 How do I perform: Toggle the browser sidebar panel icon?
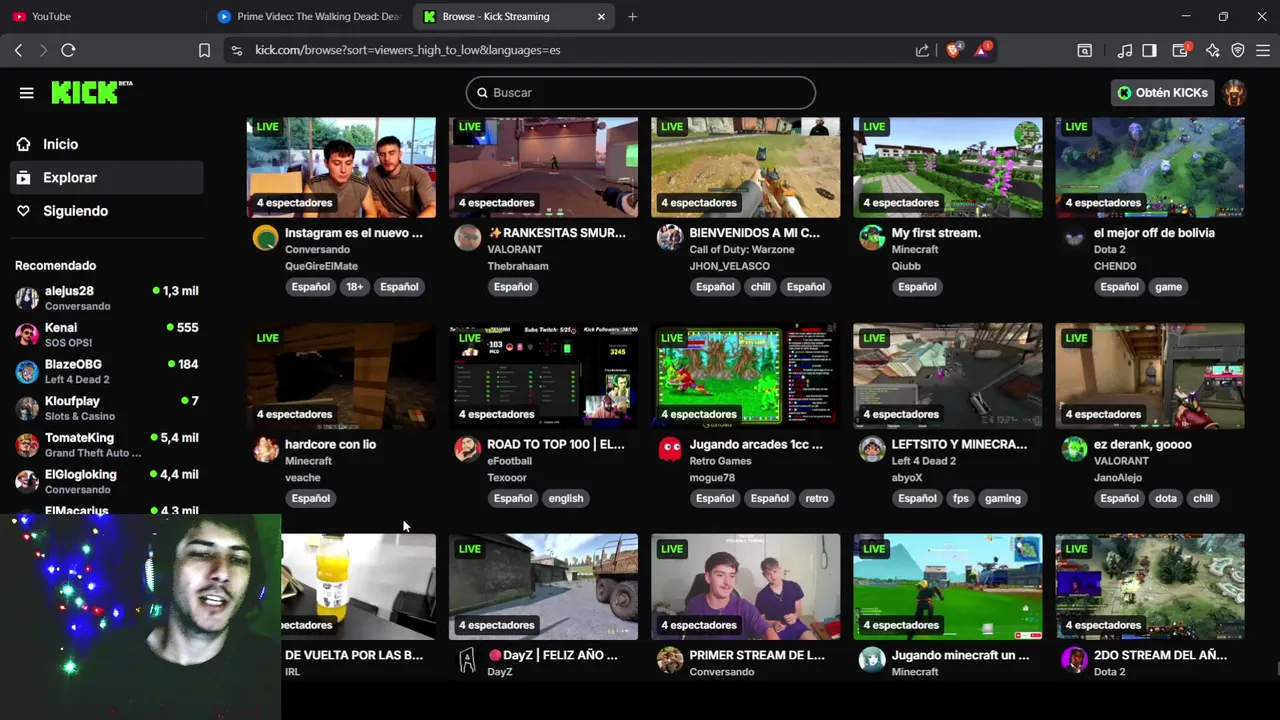[1150, 50]
